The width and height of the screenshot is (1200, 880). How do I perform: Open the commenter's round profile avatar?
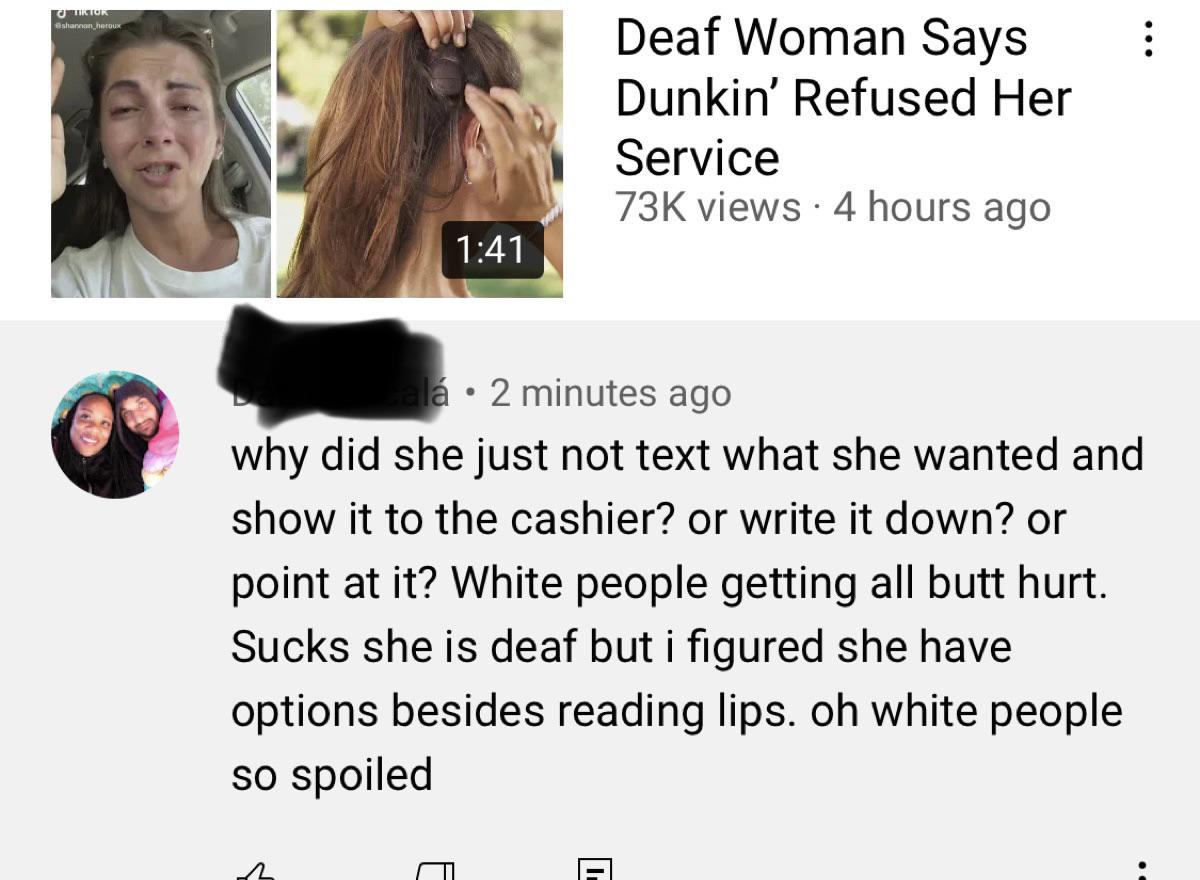[x=115, y=435]
